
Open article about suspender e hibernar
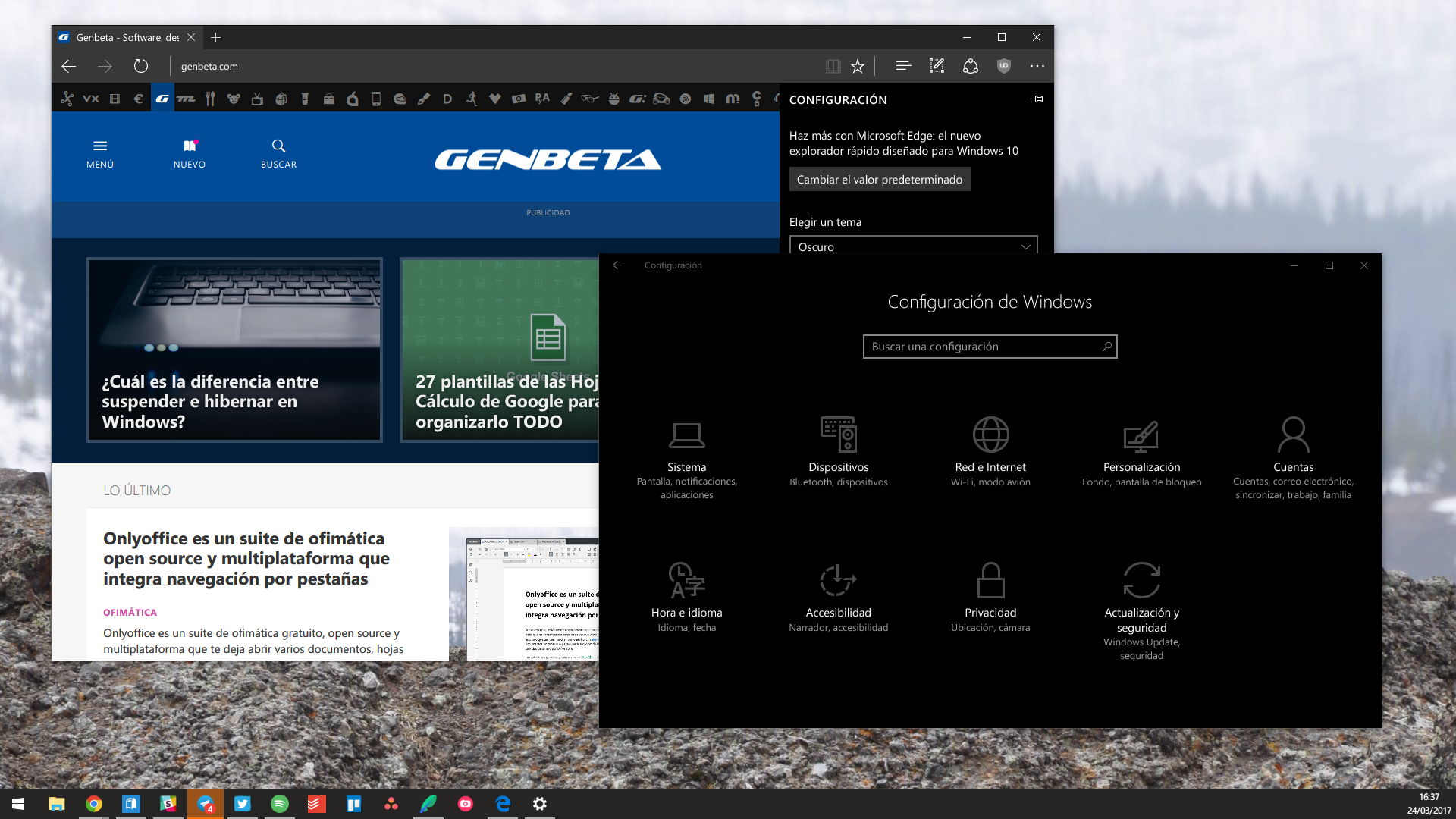click(234, 350)
